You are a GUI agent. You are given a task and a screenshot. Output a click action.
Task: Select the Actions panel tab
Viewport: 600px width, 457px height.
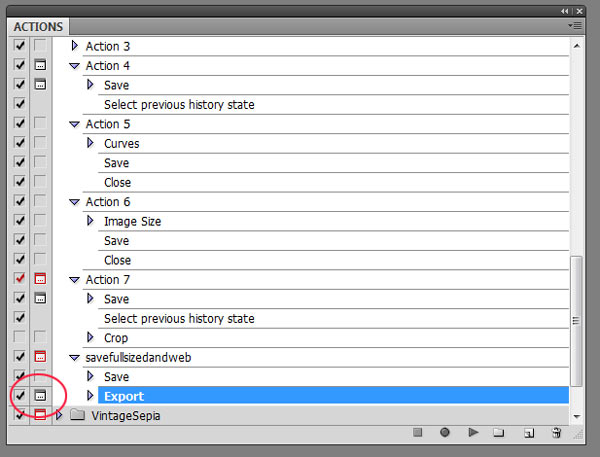39,26
